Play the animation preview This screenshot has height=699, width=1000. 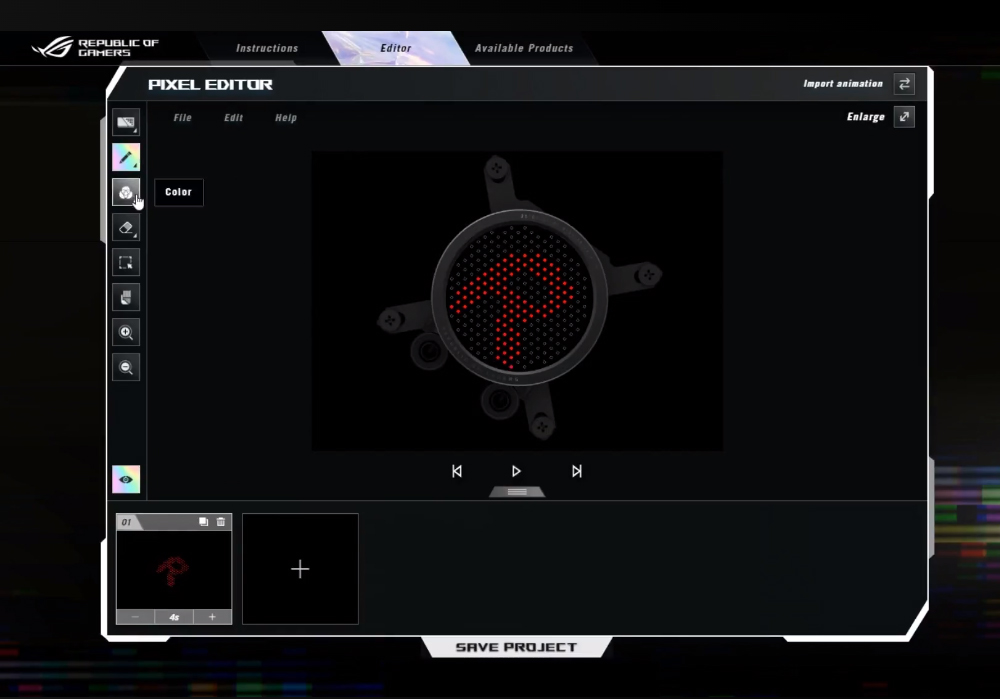516,471
